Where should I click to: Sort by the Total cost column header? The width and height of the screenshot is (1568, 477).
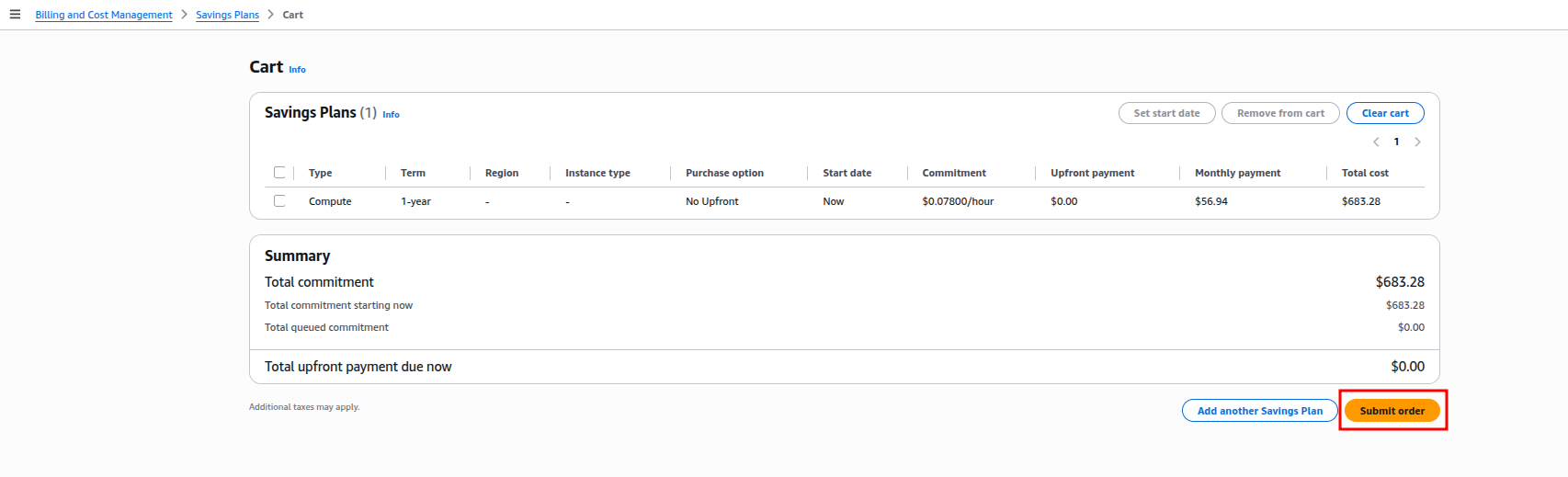pos(1365,173)
